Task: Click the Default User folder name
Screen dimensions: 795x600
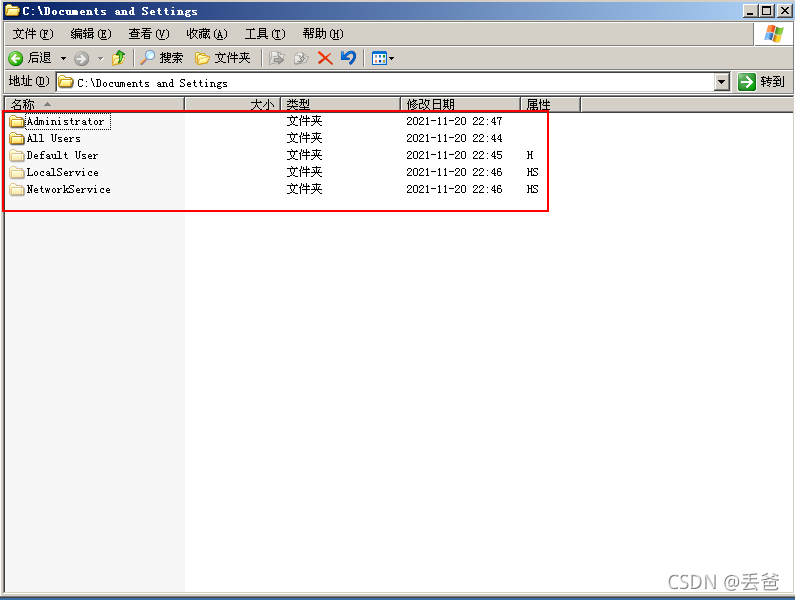Action: pyautogui.click(x=62, y=155)
